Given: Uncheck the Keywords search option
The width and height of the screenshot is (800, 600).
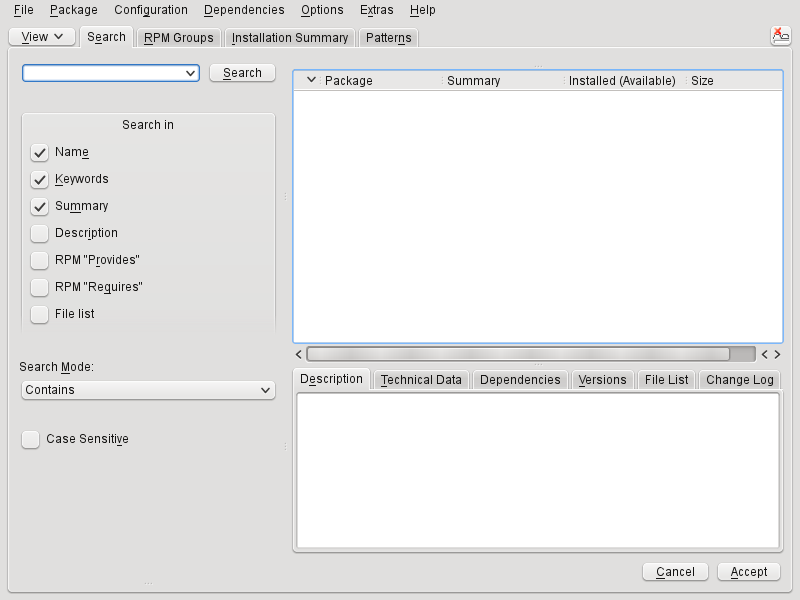Looking at the screenshot, I should [x=40, y=179].
